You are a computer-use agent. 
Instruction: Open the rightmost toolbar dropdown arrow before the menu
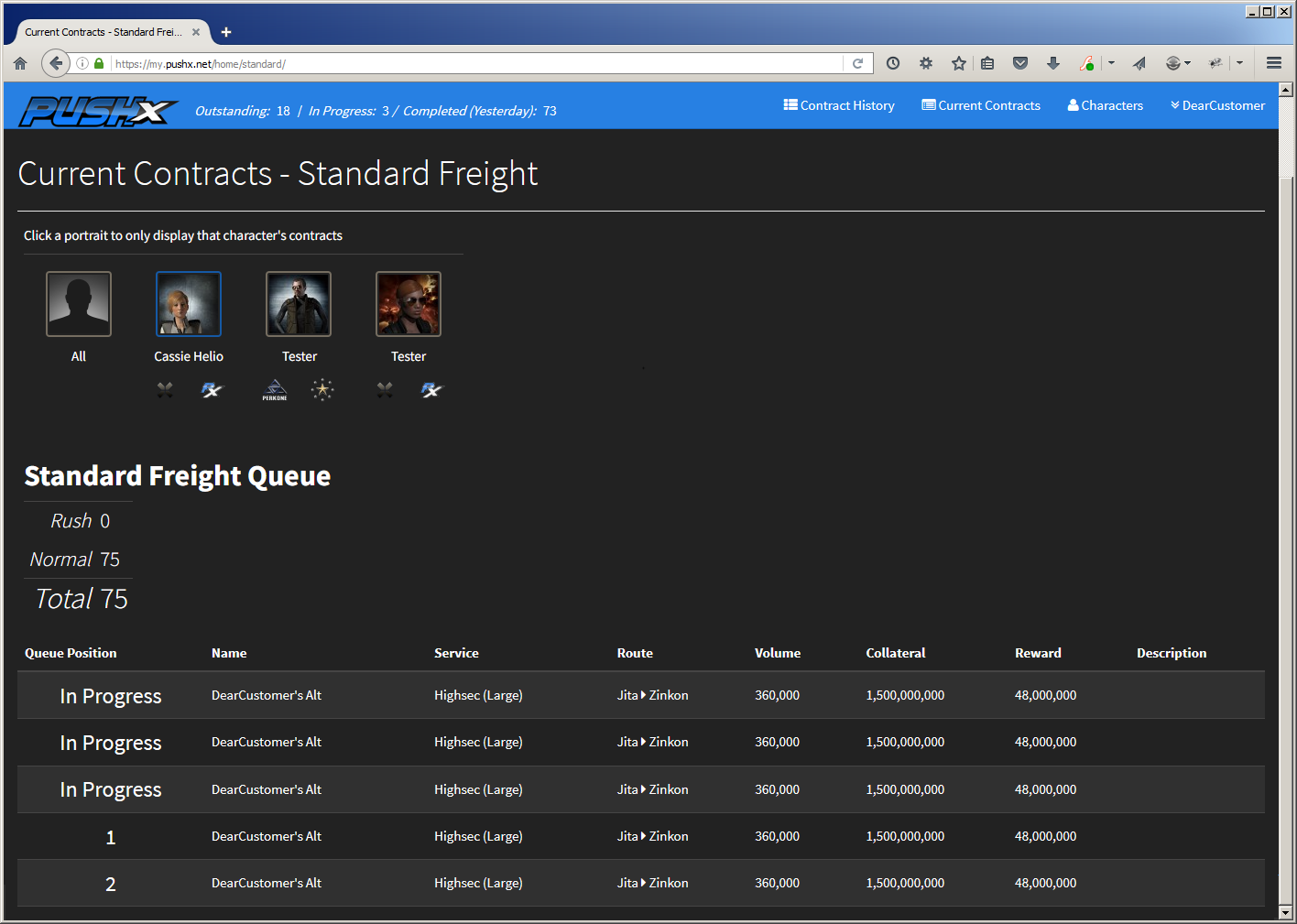click(x=1239, y=63)
